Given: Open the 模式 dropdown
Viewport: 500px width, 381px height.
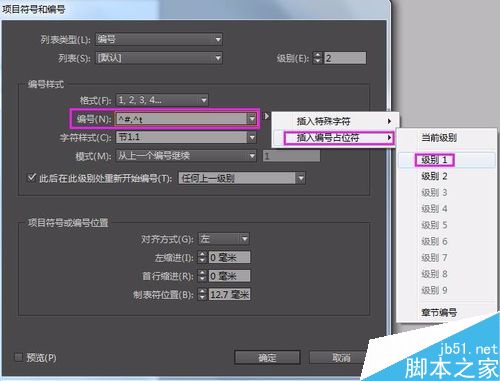Looking at the screenshot, I should [186, 156].
